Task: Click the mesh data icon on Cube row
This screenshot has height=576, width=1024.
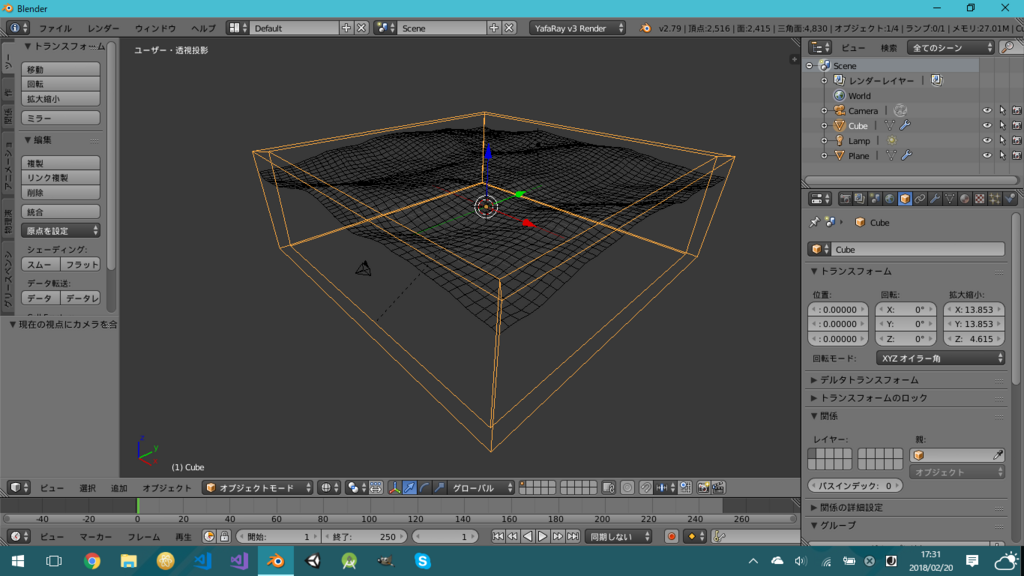Action: click(889, 125)
